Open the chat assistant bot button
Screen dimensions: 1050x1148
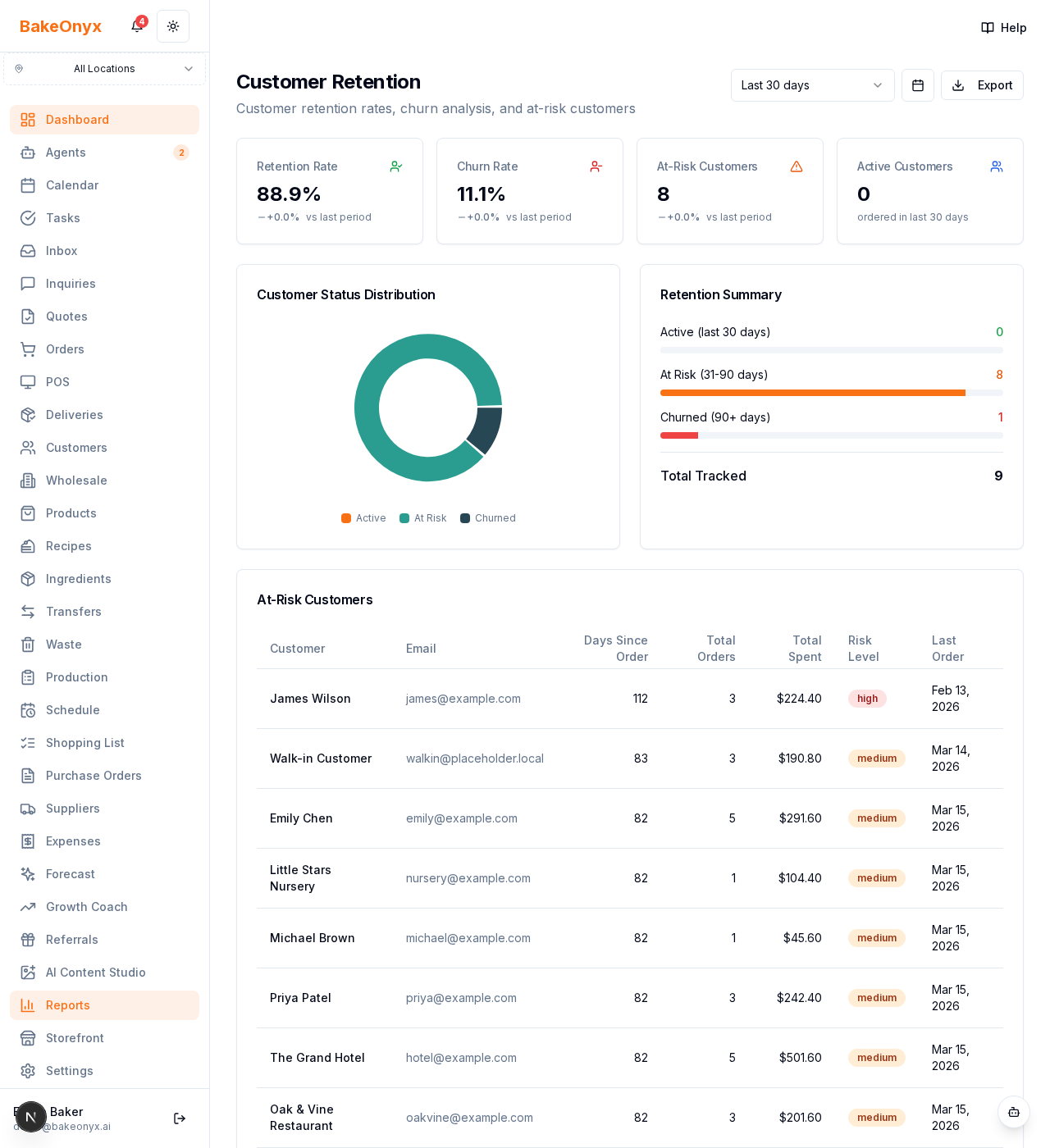[1014, 1112]
